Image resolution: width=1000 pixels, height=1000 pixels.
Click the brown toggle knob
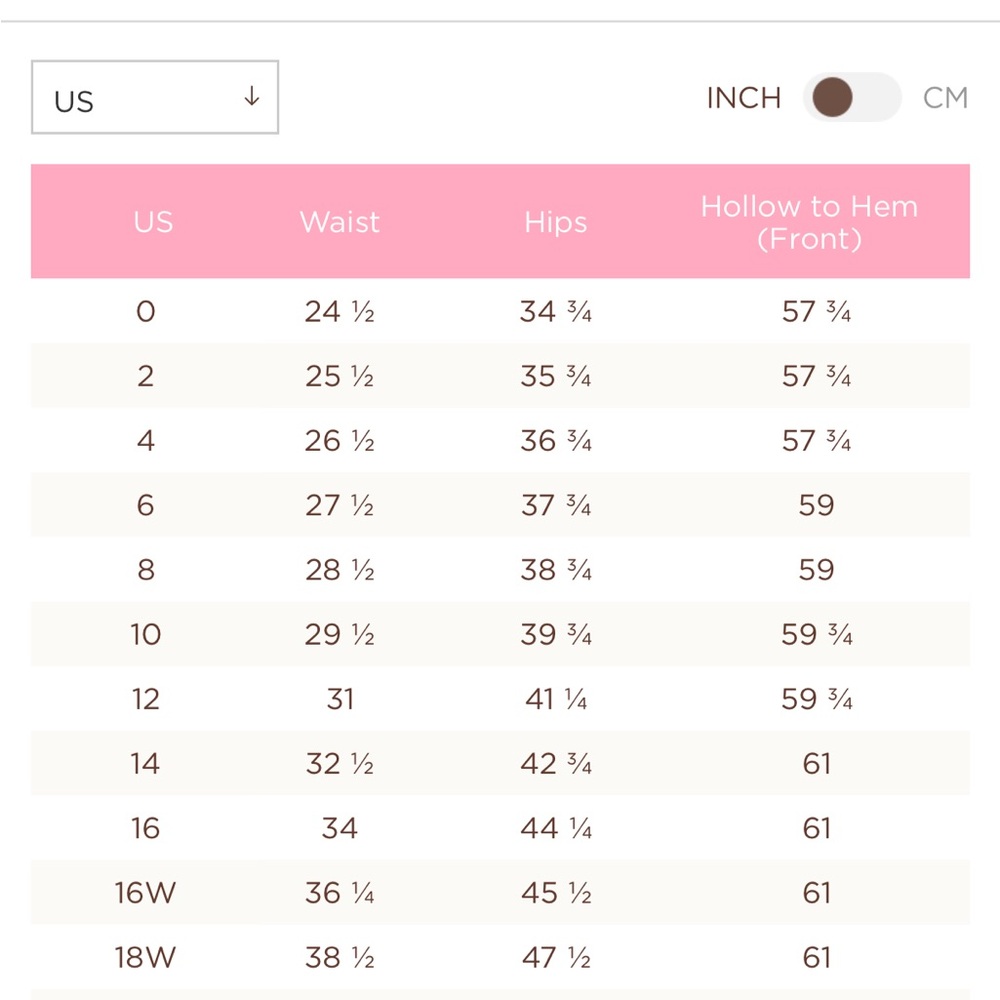coord(832,97)
